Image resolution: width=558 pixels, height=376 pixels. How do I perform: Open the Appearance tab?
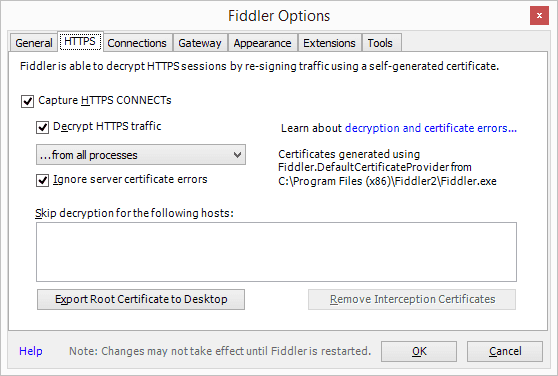click(262, 43)
